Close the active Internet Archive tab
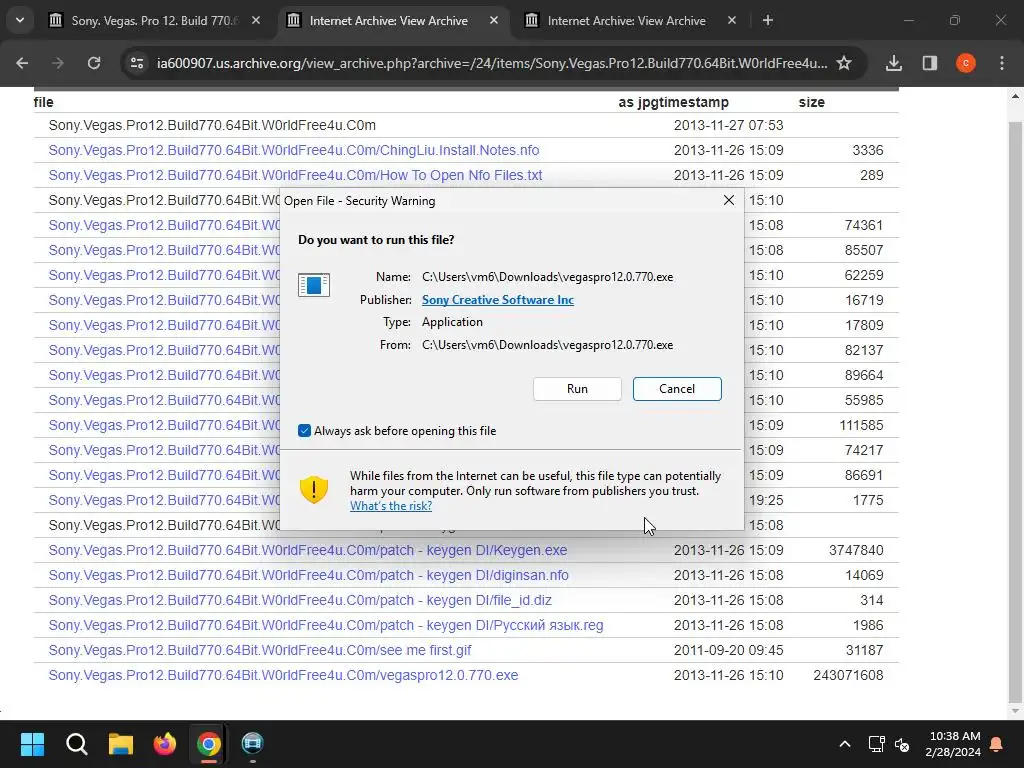This screenshot has height=768, width=1024. [494, 20]
